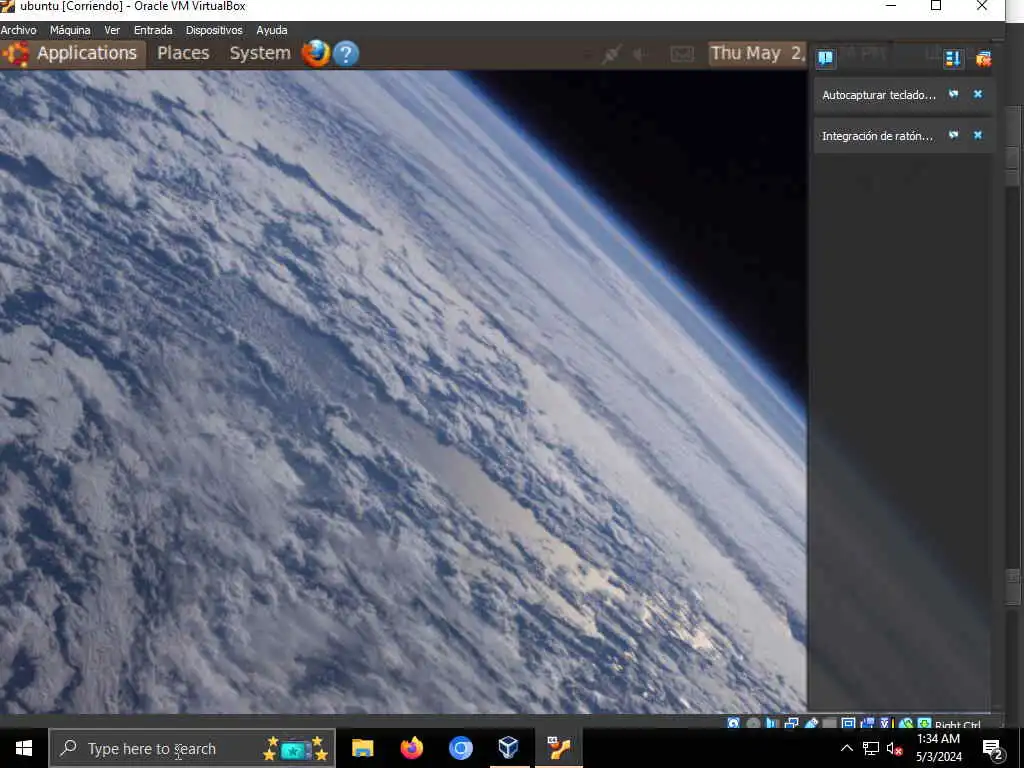
Task: Click the hard disk activity status icon
Action: pyautogui.click(x=734, y=724)
